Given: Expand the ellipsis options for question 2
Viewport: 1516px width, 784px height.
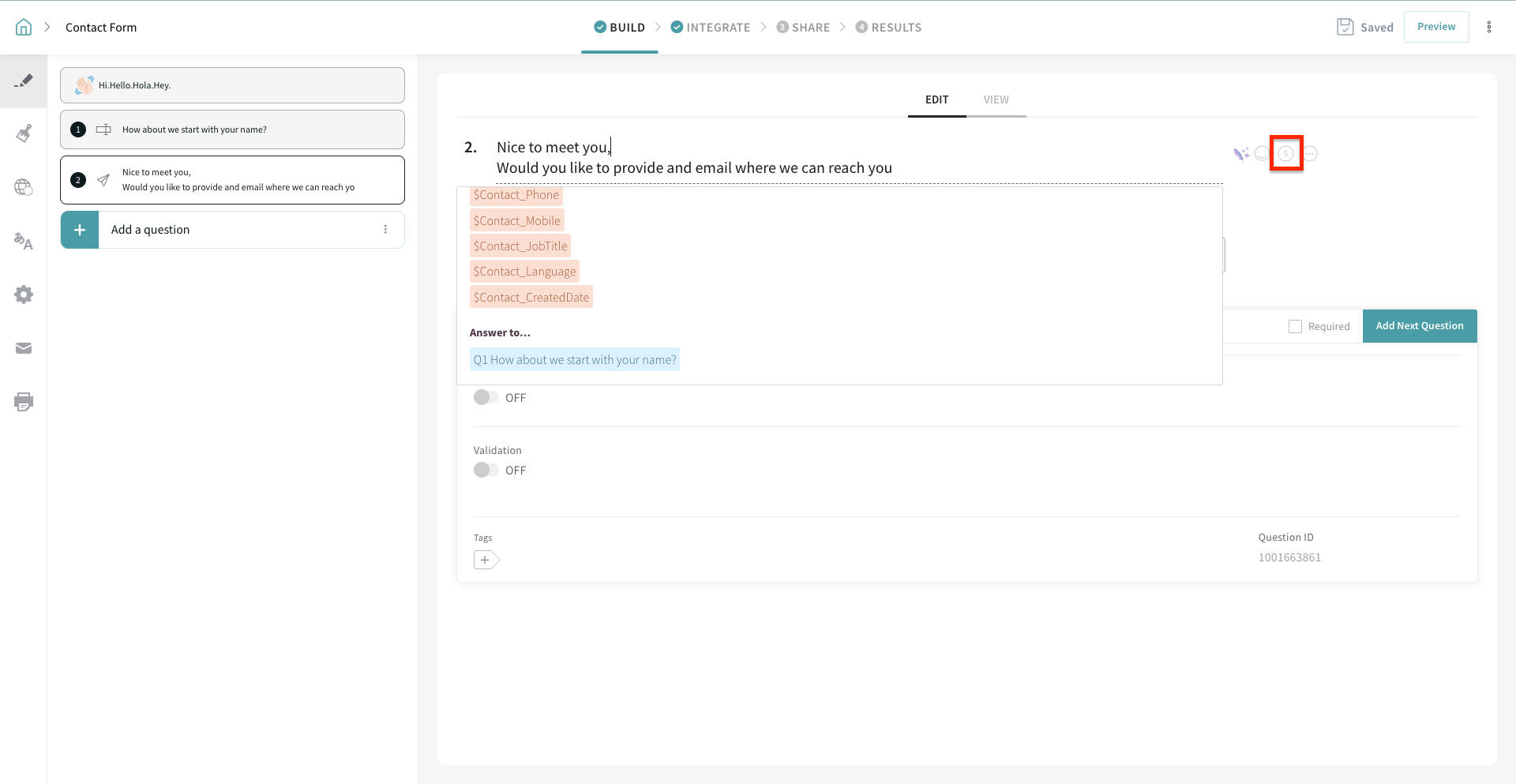Looking at the screenshot, I should coord(1311,154).
